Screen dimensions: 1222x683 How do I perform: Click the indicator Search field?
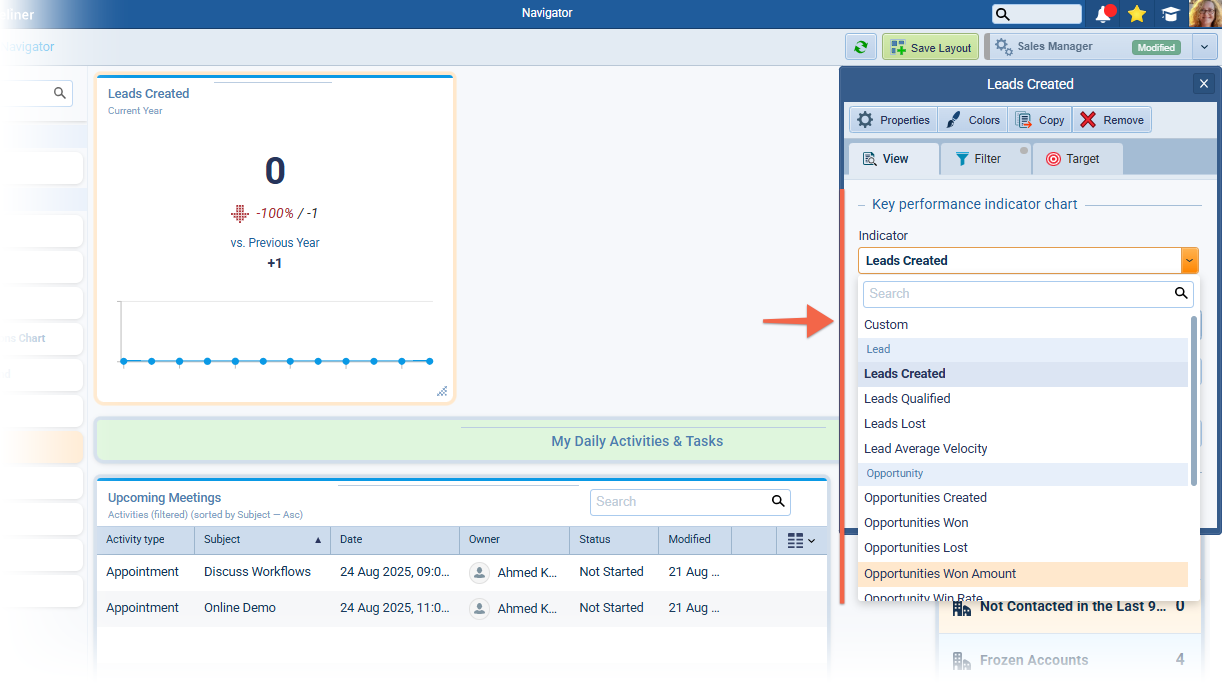point(1017,294)
